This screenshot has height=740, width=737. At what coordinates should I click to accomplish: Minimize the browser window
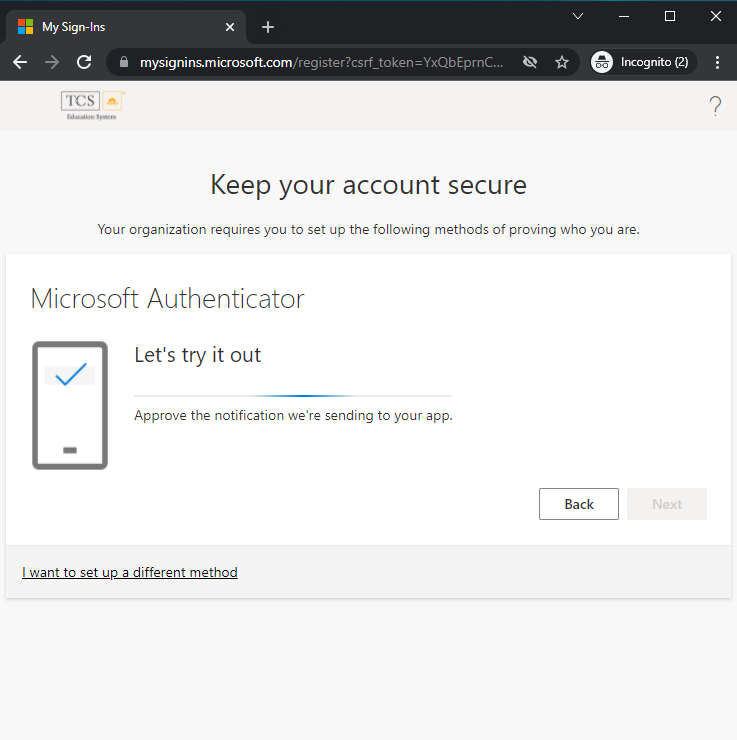coord(624,17)
